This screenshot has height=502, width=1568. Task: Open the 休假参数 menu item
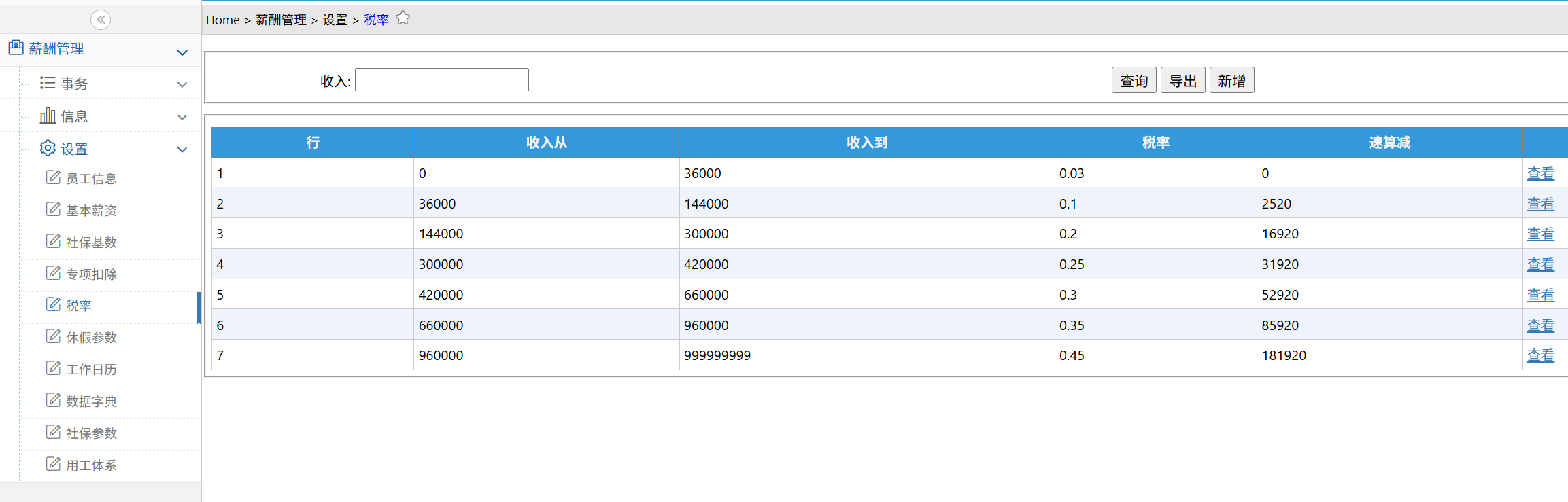[91, 338]
